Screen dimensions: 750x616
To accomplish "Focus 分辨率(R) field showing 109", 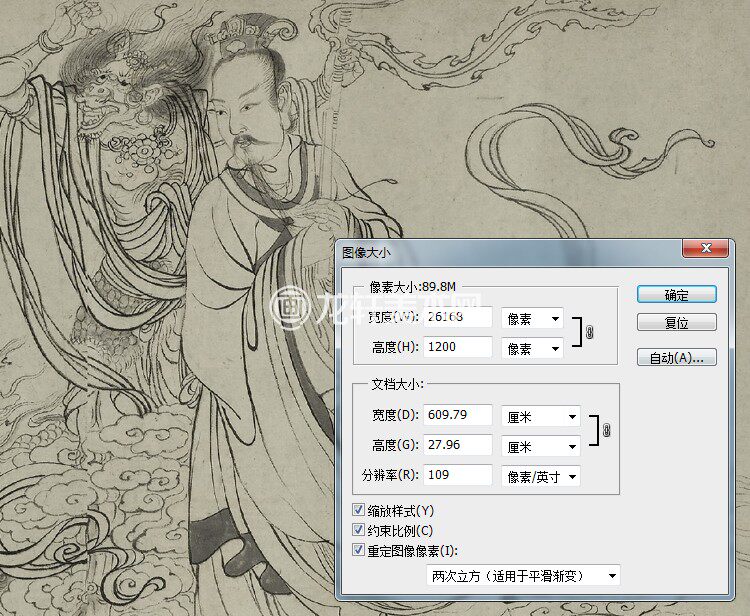I will click(x=458, y=475).
